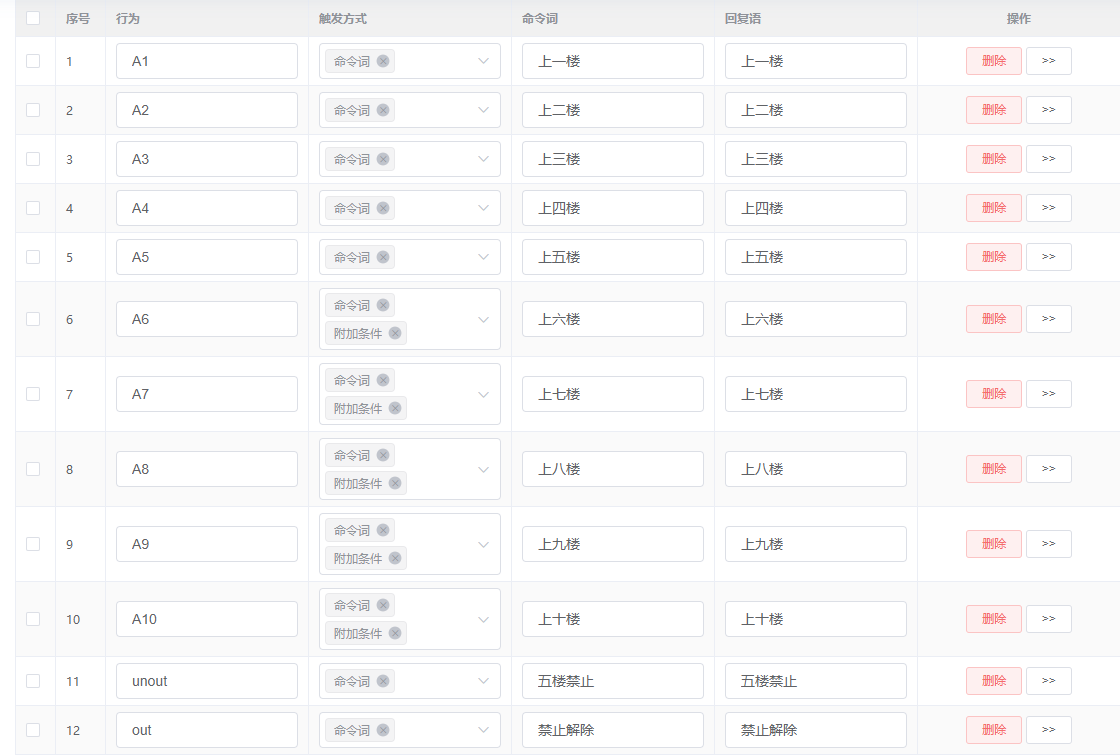Remove the 命令词 tag in row 1
The height and width of the screenshot is (755, 1120).
tap(383, 61)
